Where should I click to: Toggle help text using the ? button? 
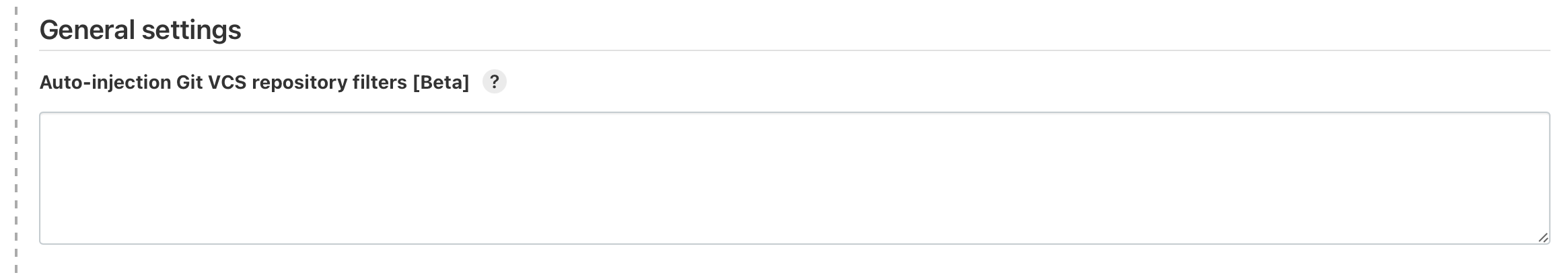point(494,82)
